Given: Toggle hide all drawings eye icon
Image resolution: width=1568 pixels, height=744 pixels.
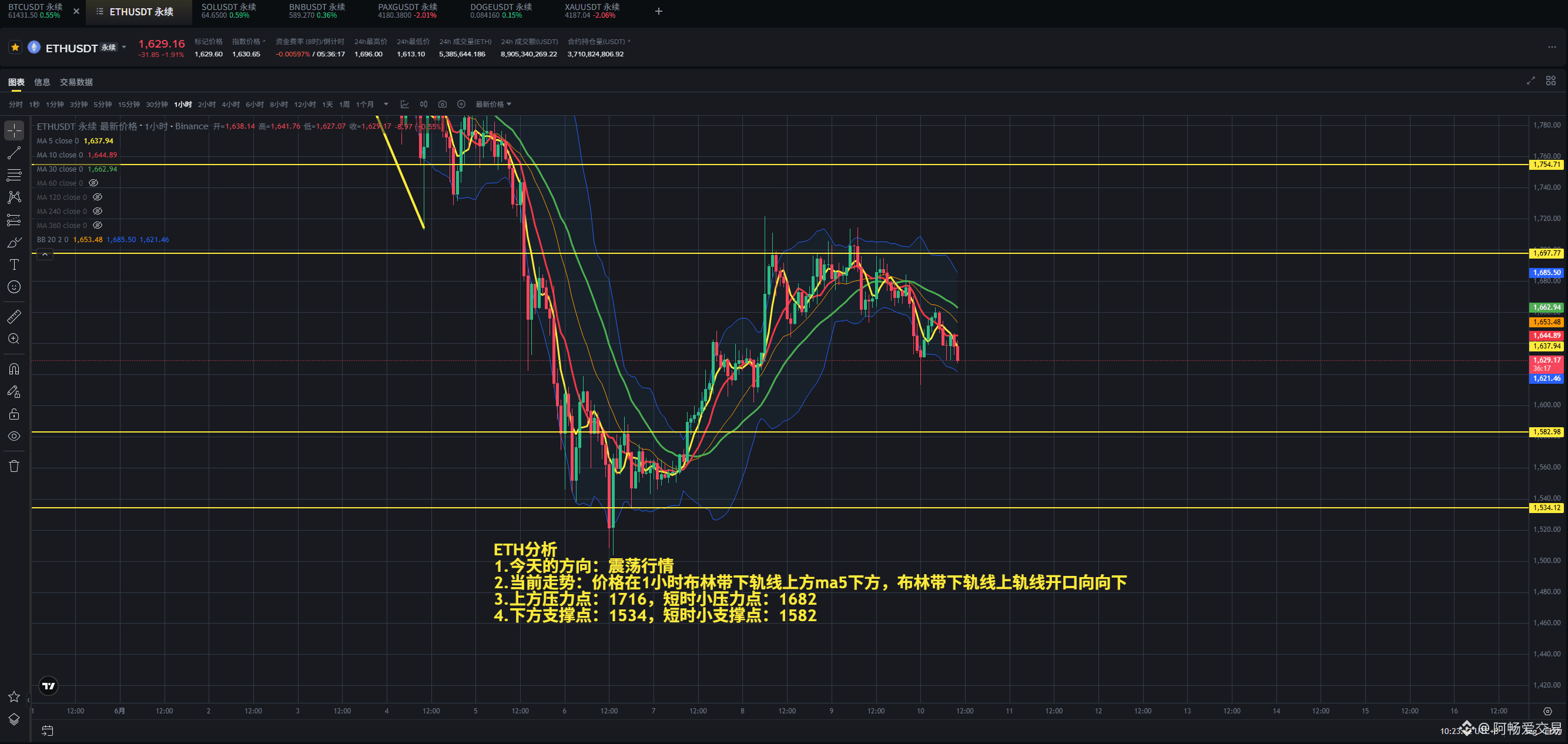Looking at the screenshot, I should (x=14, y=436).
